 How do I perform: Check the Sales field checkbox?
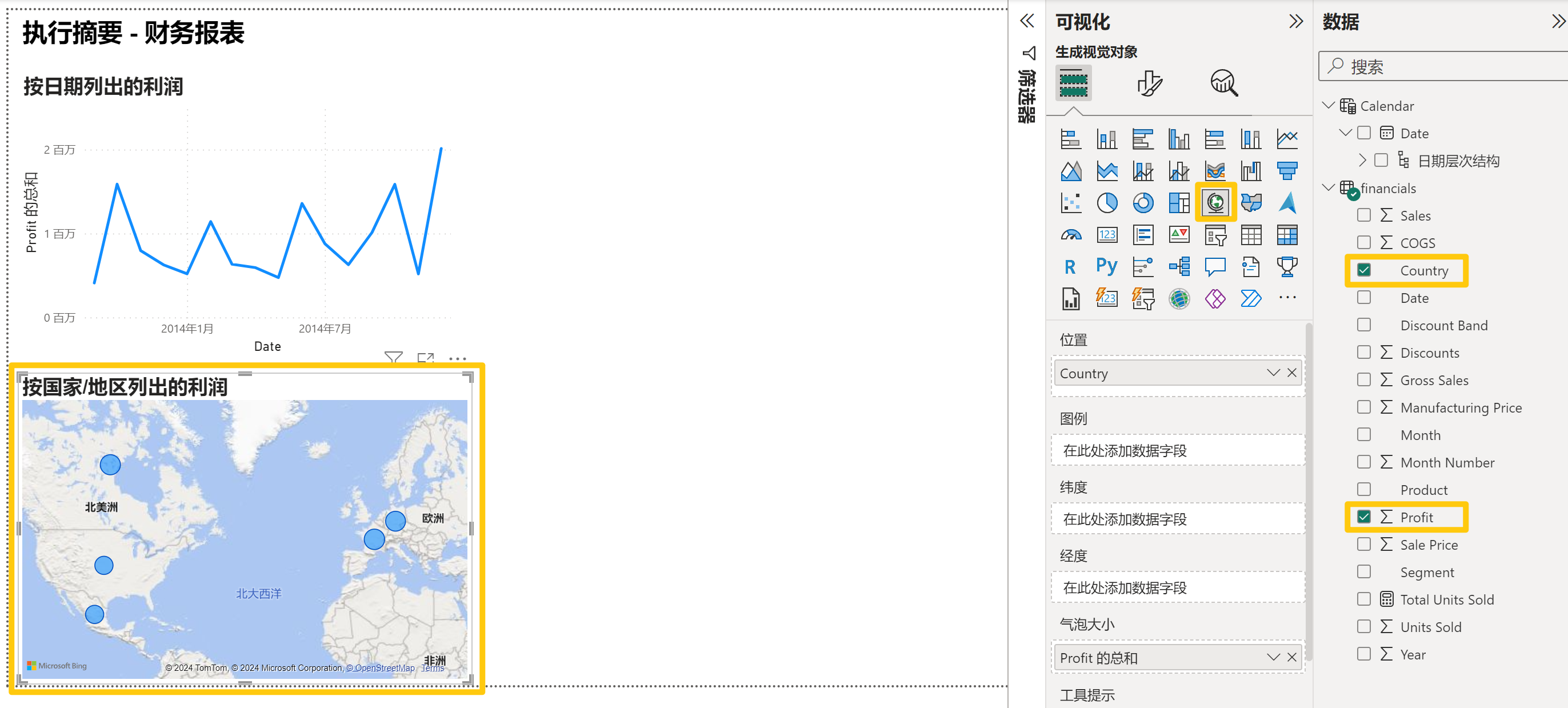point(1363,215)
